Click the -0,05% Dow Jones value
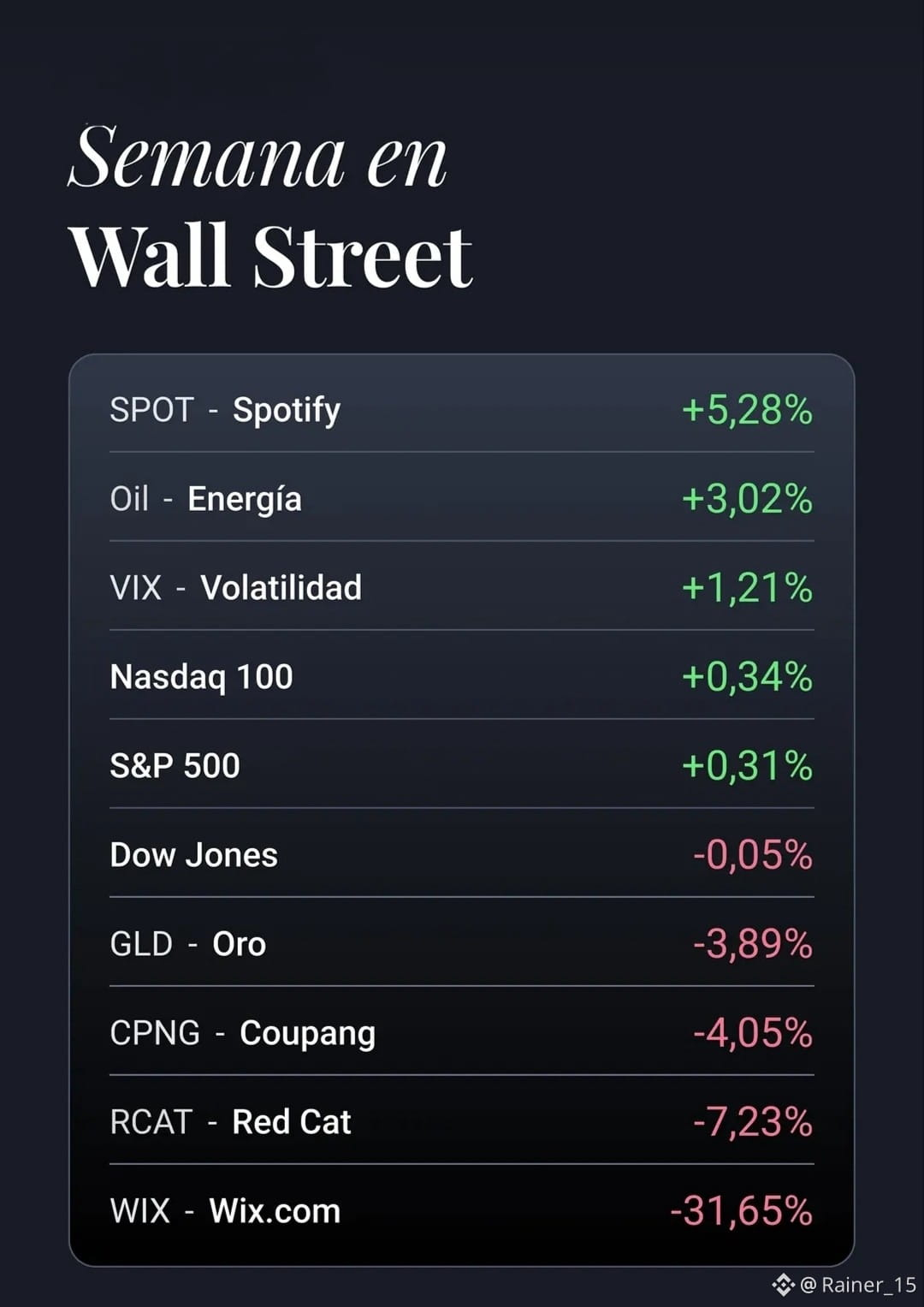Image resolution: width=924 pixels, height=1307 pixels. (753, 855)
